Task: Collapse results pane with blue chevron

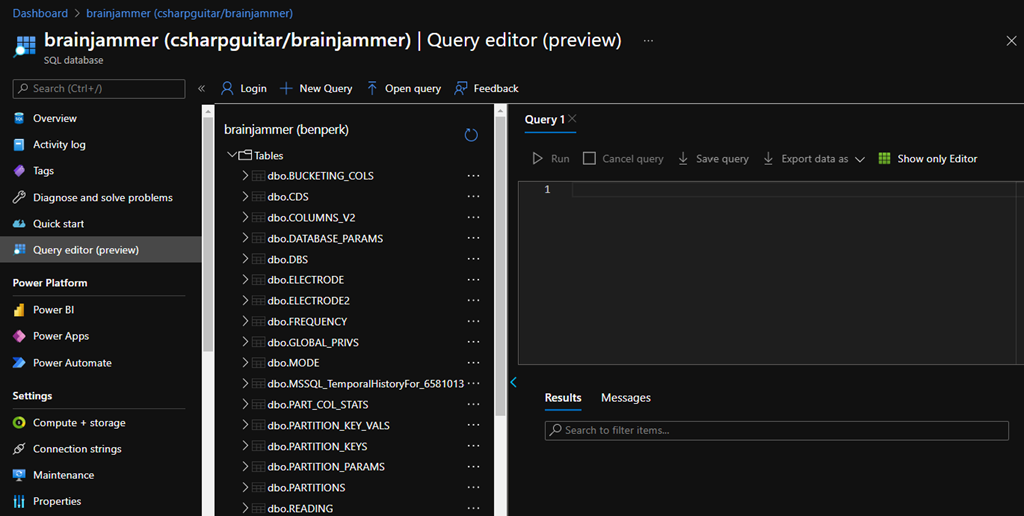Action: [513, 382]
